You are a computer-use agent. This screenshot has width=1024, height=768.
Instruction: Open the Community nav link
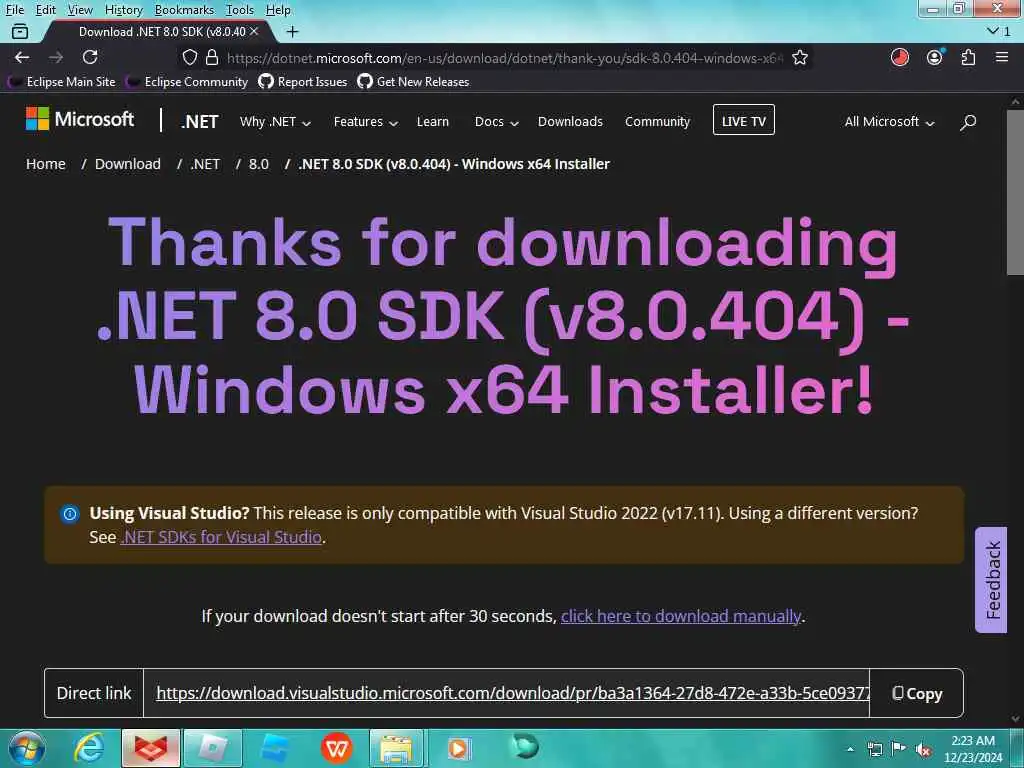657,121
